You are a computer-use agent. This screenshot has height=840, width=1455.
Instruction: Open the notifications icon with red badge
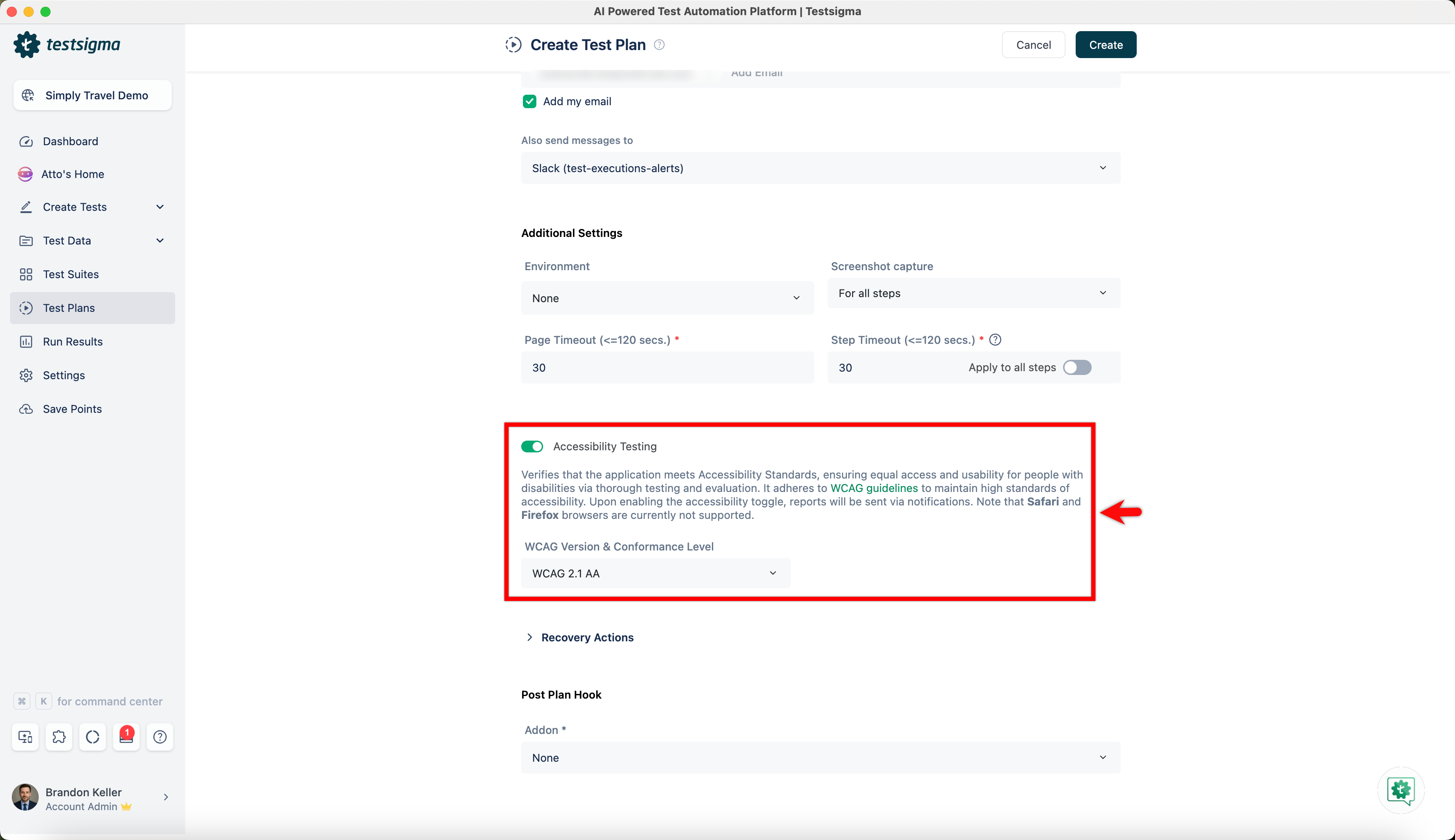click(126, 737)
